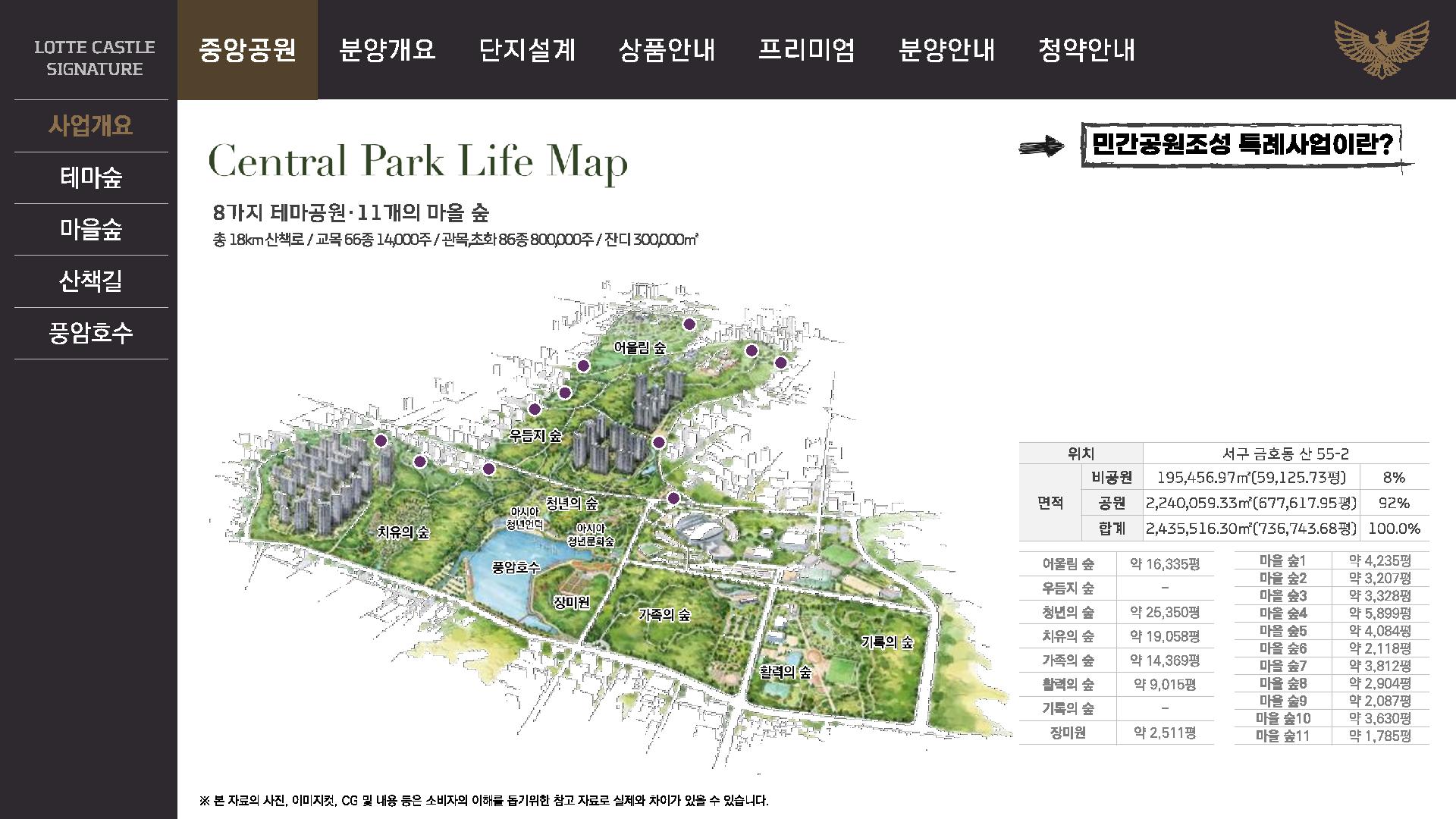
Task: Switch to the 분양개요 tab
Action: coord(388,50)
